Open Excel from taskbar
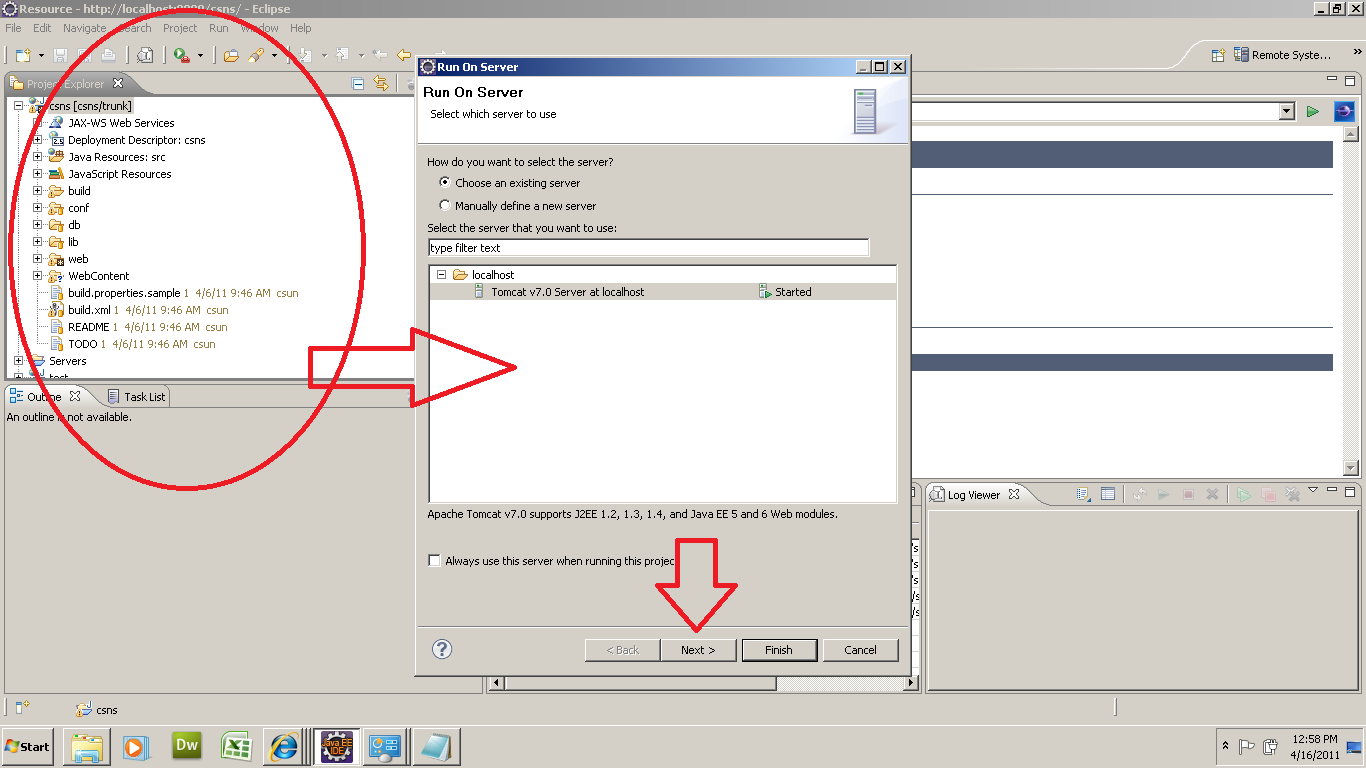Image resolution: width=1366 pixels, height=768 pixels. (x=236, y=746)
